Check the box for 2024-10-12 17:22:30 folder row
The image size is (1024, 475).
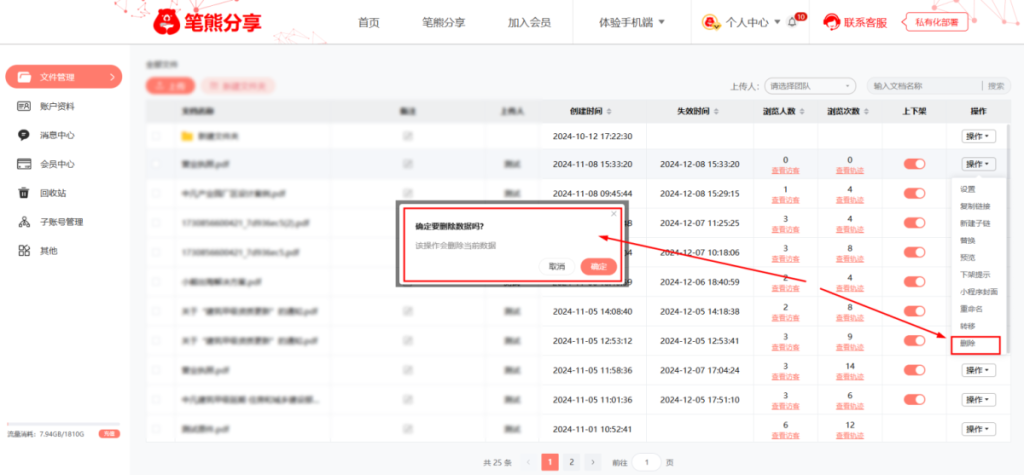pyautogui.click(x=155, y=136)
